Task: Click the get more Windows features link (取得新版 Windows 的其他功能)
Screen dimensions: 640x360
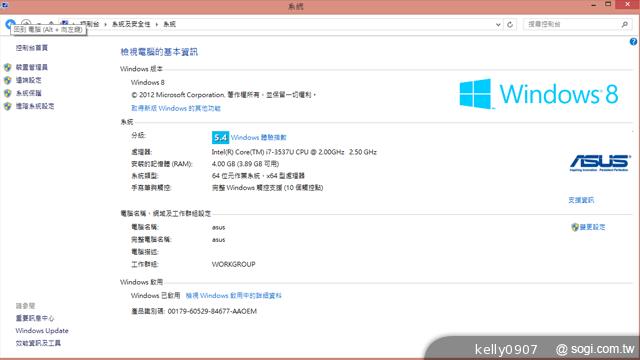Action: [x=176, y=108]
